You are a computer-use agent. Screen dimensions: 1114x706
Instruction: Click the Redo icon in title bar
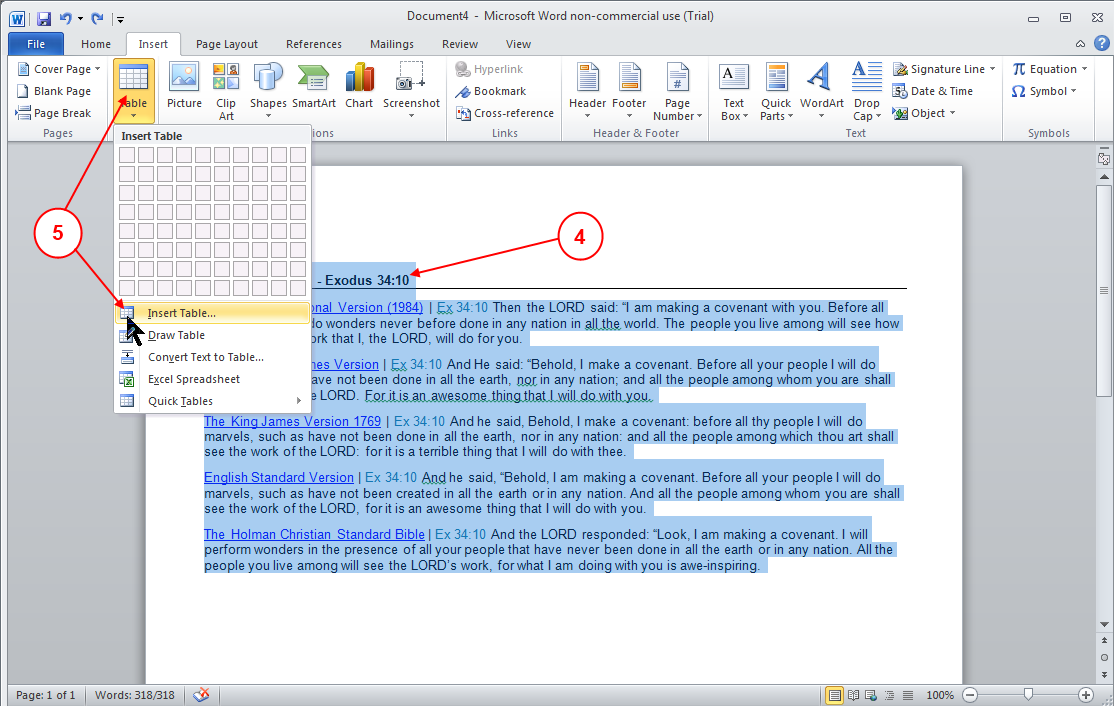(97, 18)
